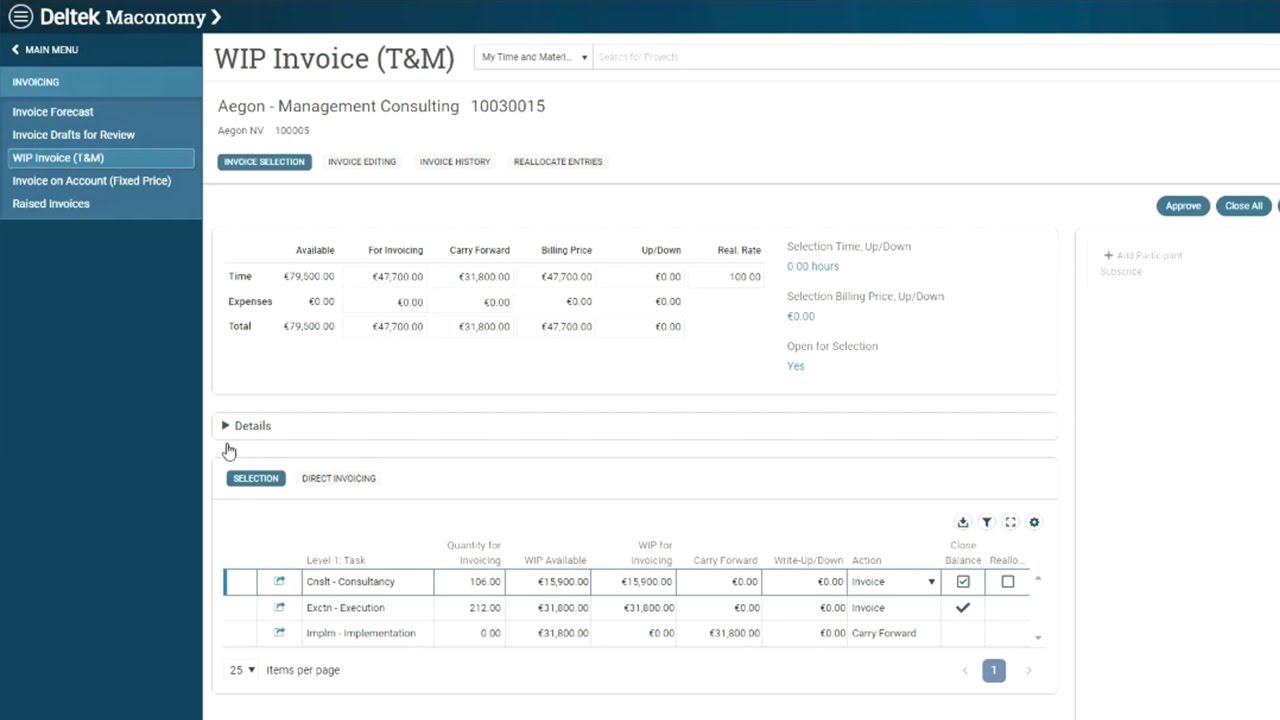Click the €0.00 Selection Billing Price link
This screenshot has height=720, width=1280.
coord(801,316)
